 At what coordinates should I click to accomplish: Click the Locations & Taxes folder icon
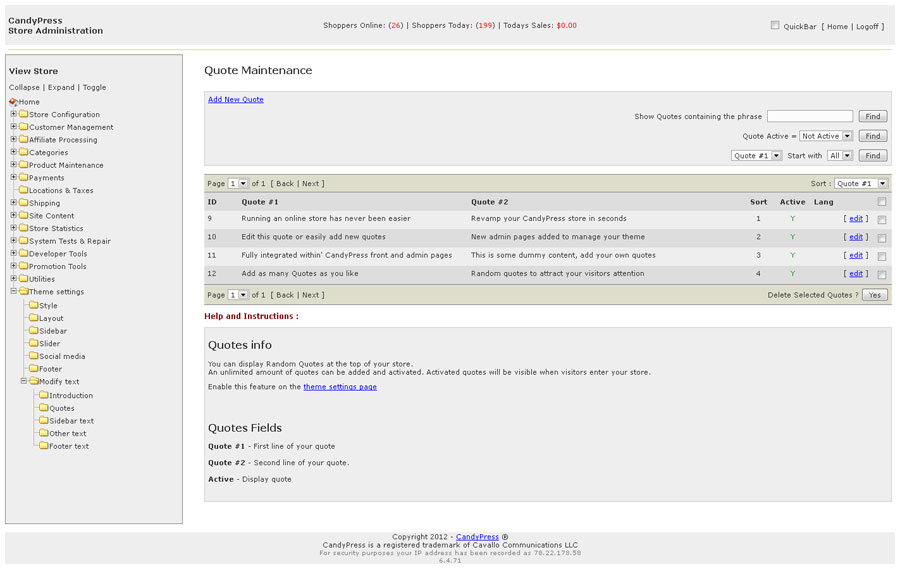(24, 189)
